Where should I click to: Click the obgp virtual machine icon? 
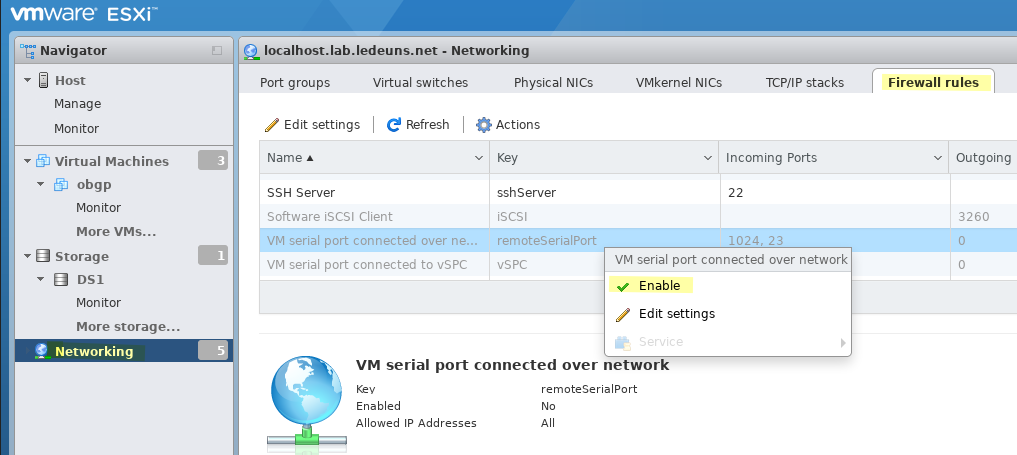coord(61,184)
